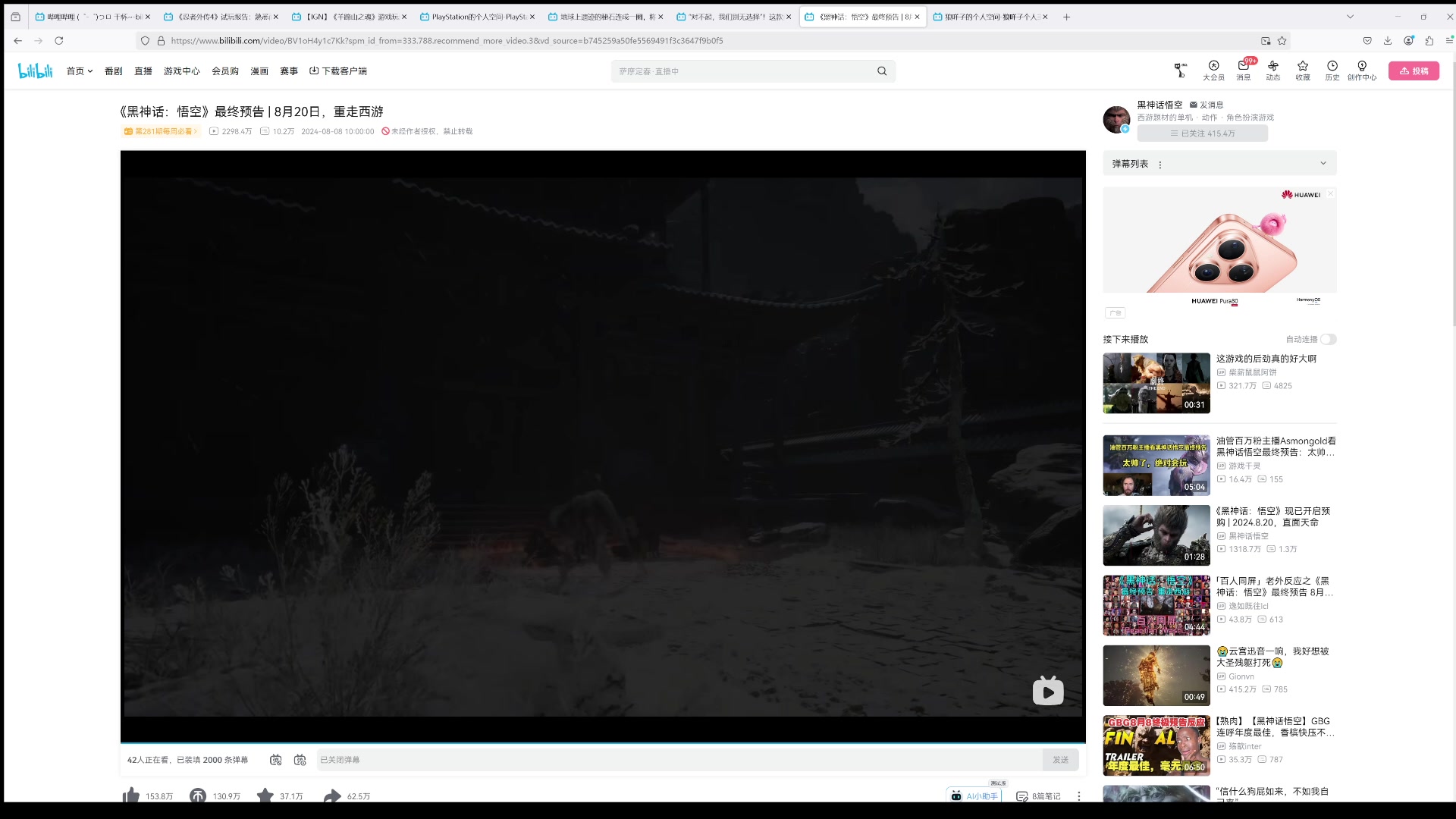Click 发消息 to message uploader
This screenshot has height=819, width=1456.
1207,105
